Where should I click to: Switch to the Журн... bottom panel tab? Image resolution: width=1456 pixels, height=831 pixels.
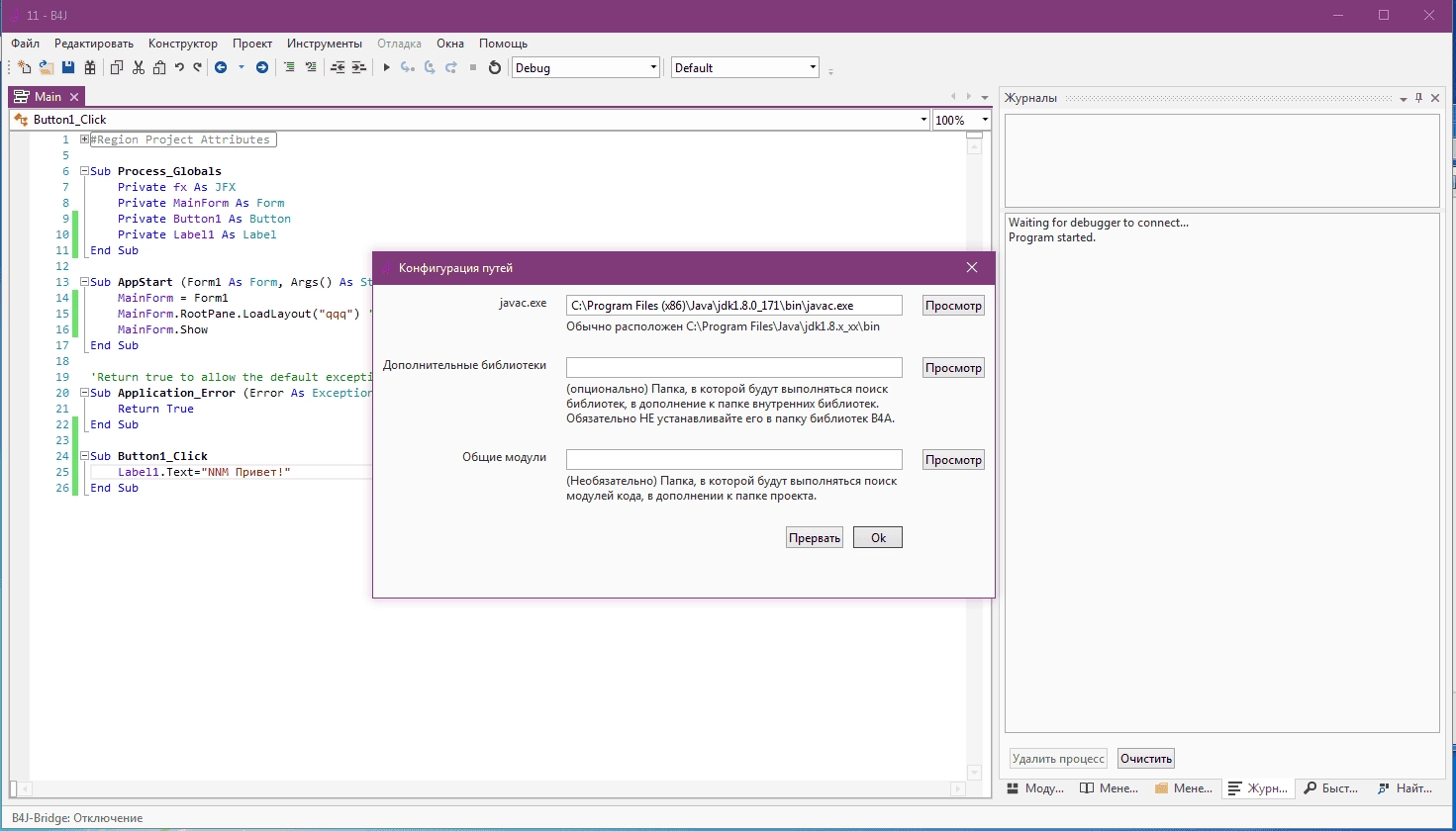[x=1258, y=788]
